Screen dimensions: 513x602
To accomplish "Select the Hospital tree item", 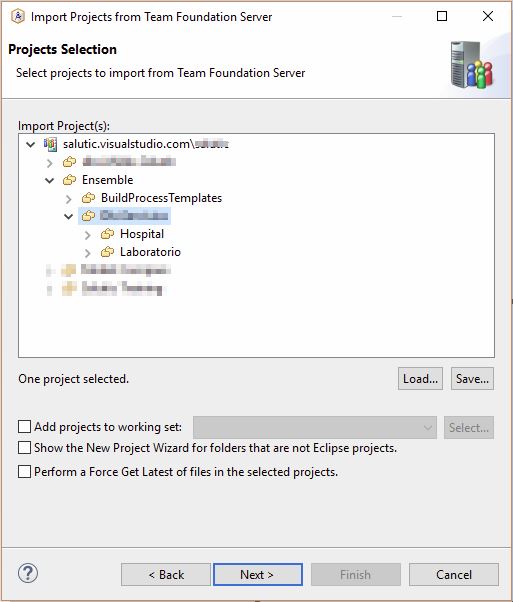I will tap(142, 234).
